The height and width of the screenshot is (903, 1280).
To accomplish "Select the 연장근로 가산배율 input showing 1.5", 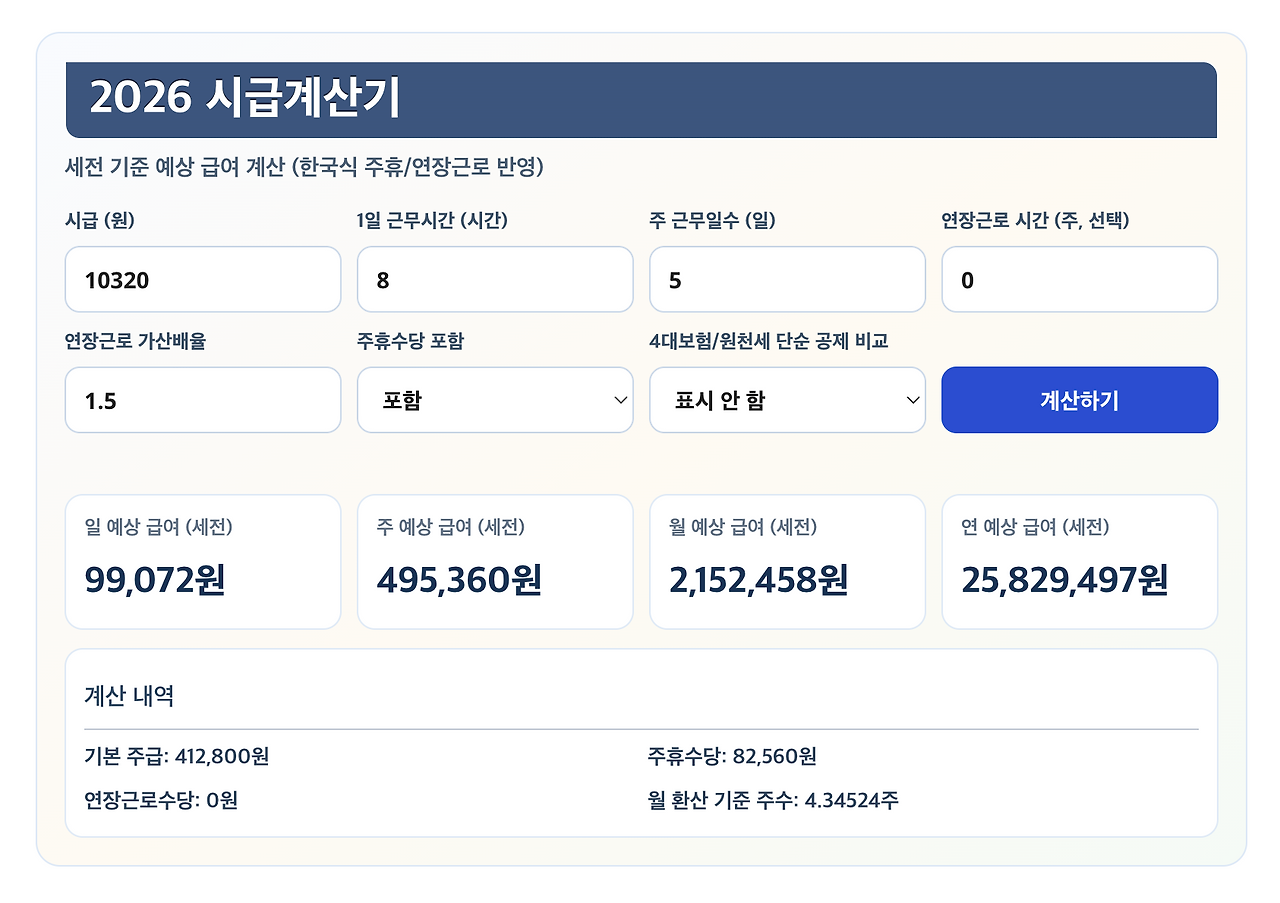I will tap(203, 400).
